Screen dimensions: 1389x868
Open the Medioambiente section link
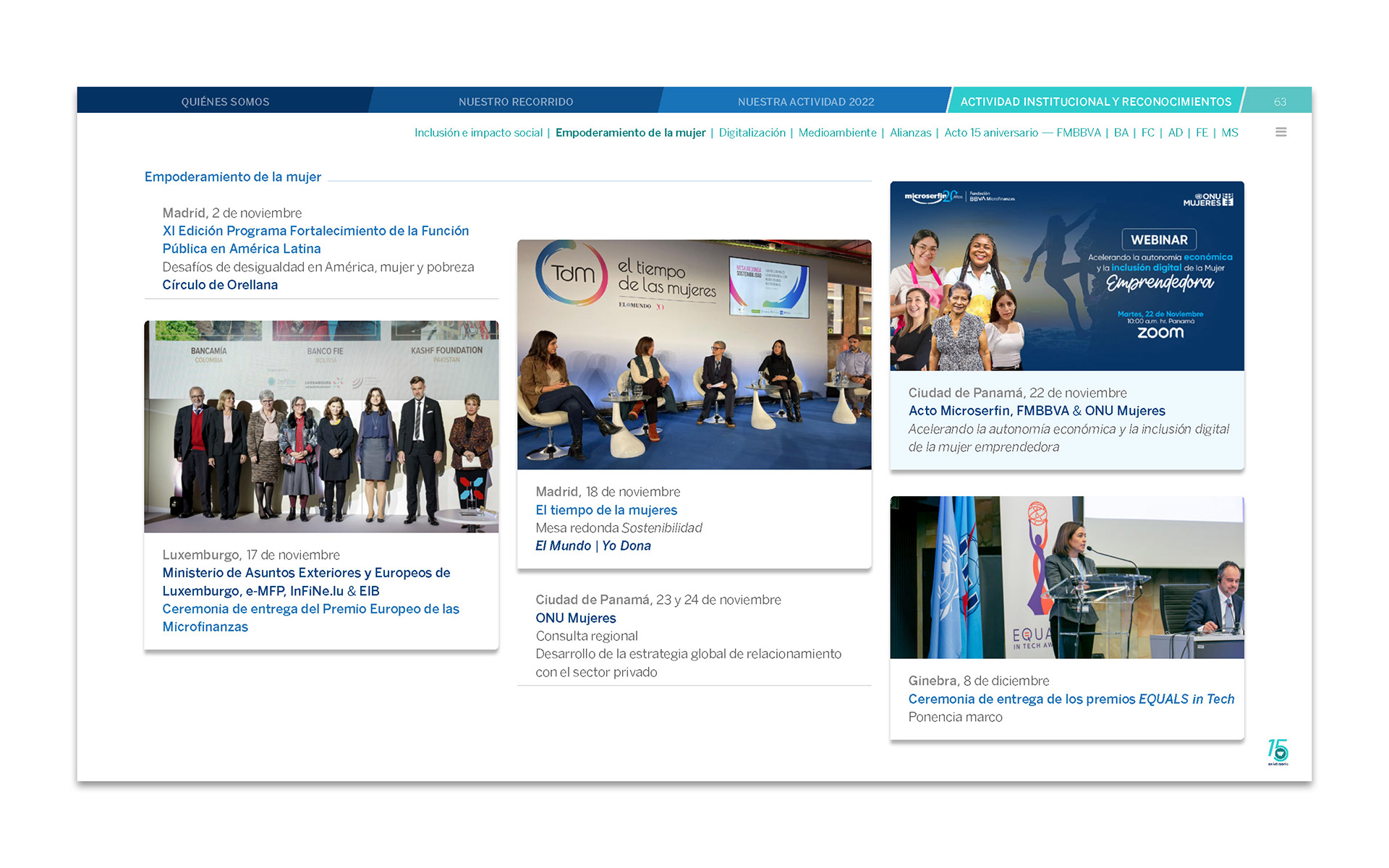pos(837,133)
